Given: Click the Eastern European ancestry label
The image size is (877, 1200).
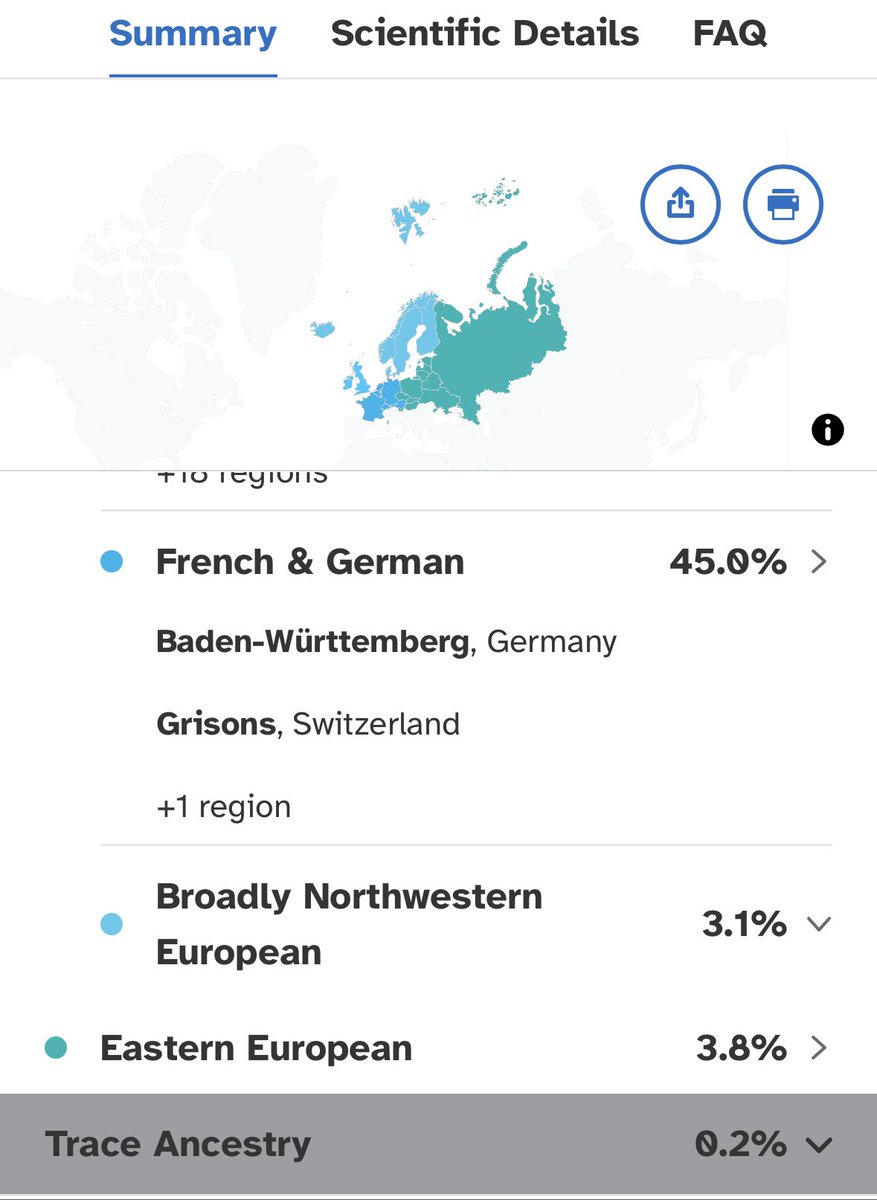Looking at the screenshot, I should [x=256, y=1048].
